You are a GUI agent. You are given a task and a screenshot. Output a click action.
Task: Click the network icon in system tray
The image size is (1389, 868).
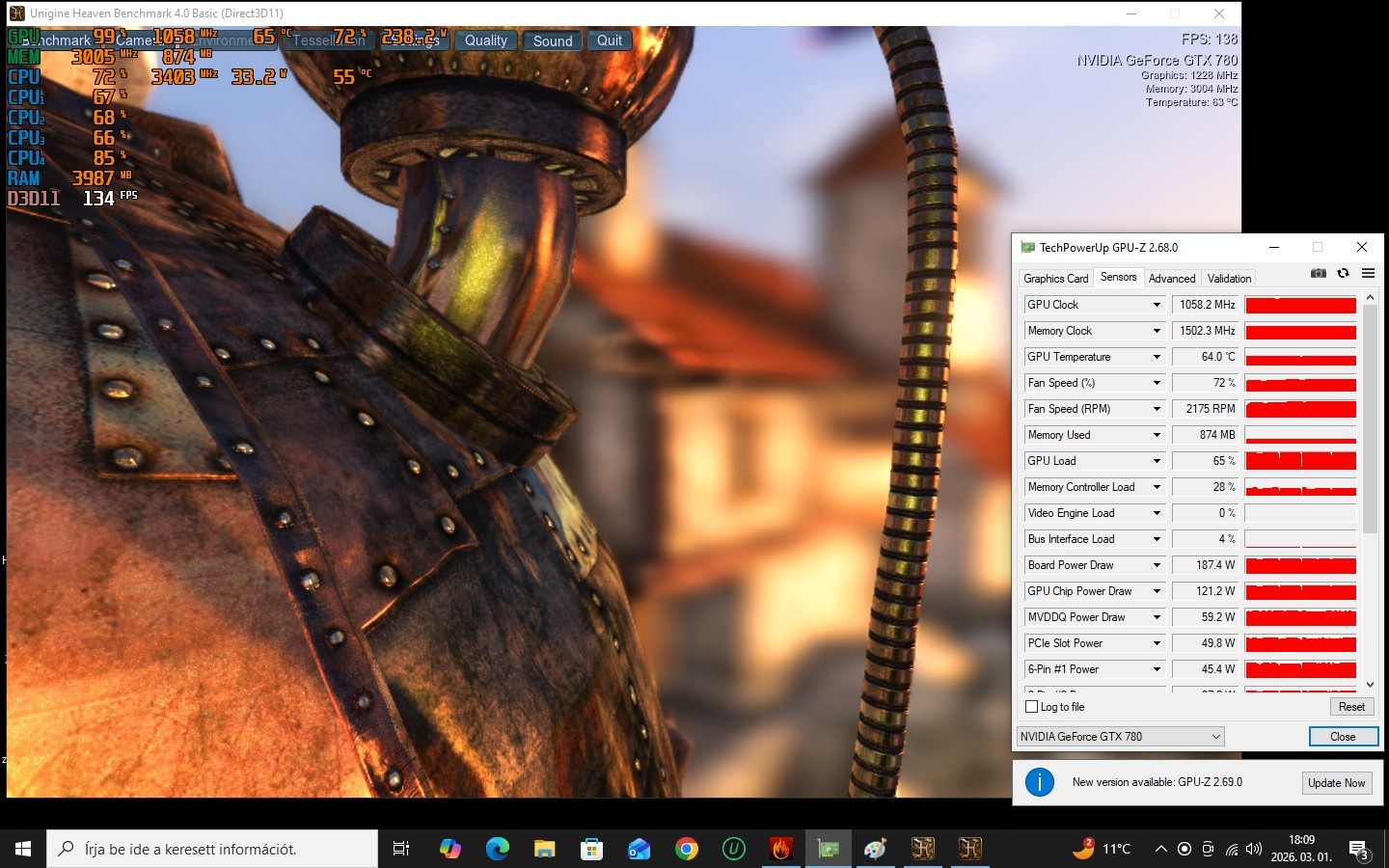[1232, 849]
